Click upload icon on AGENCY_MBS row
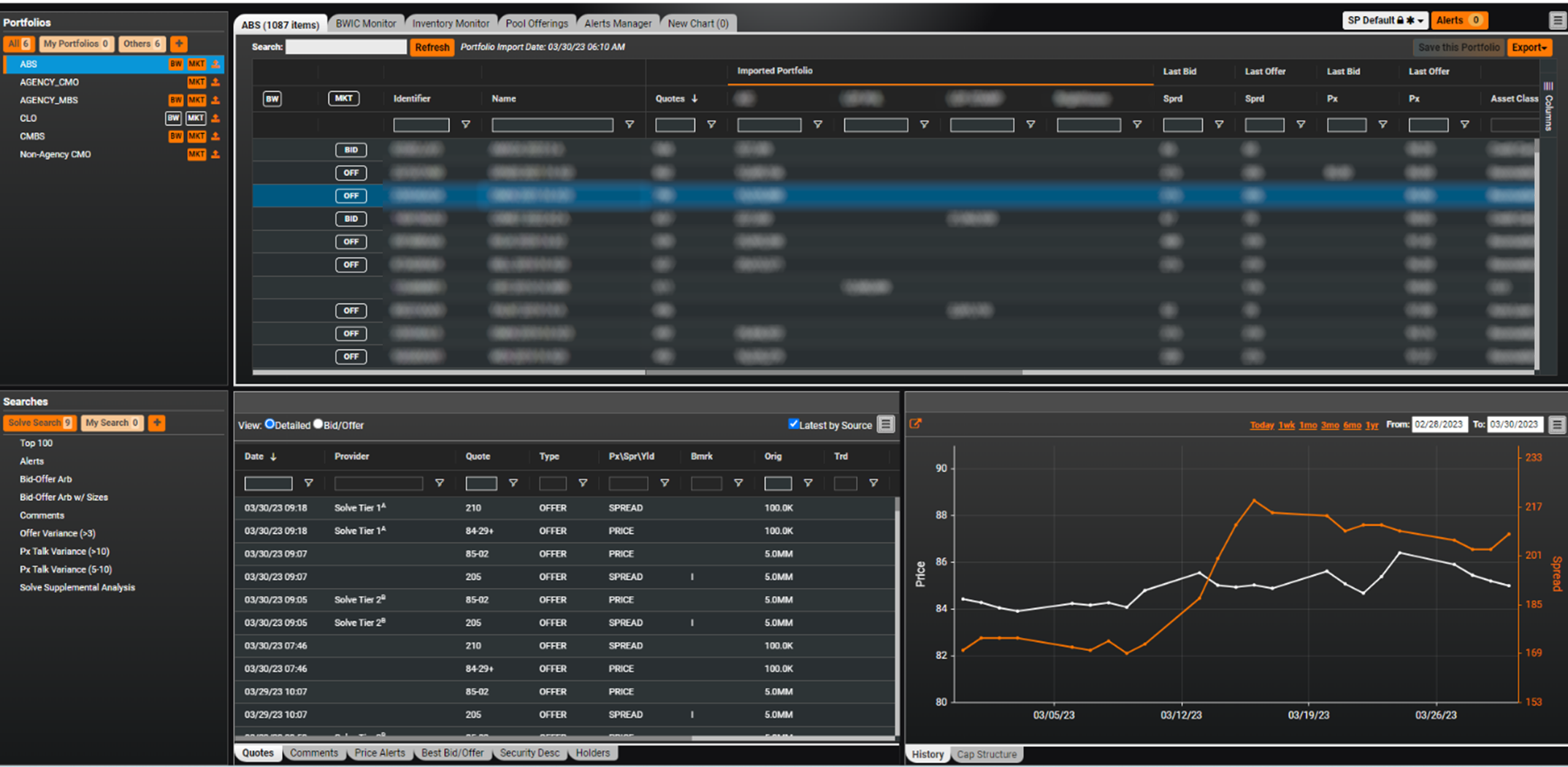 pos(215,100)
